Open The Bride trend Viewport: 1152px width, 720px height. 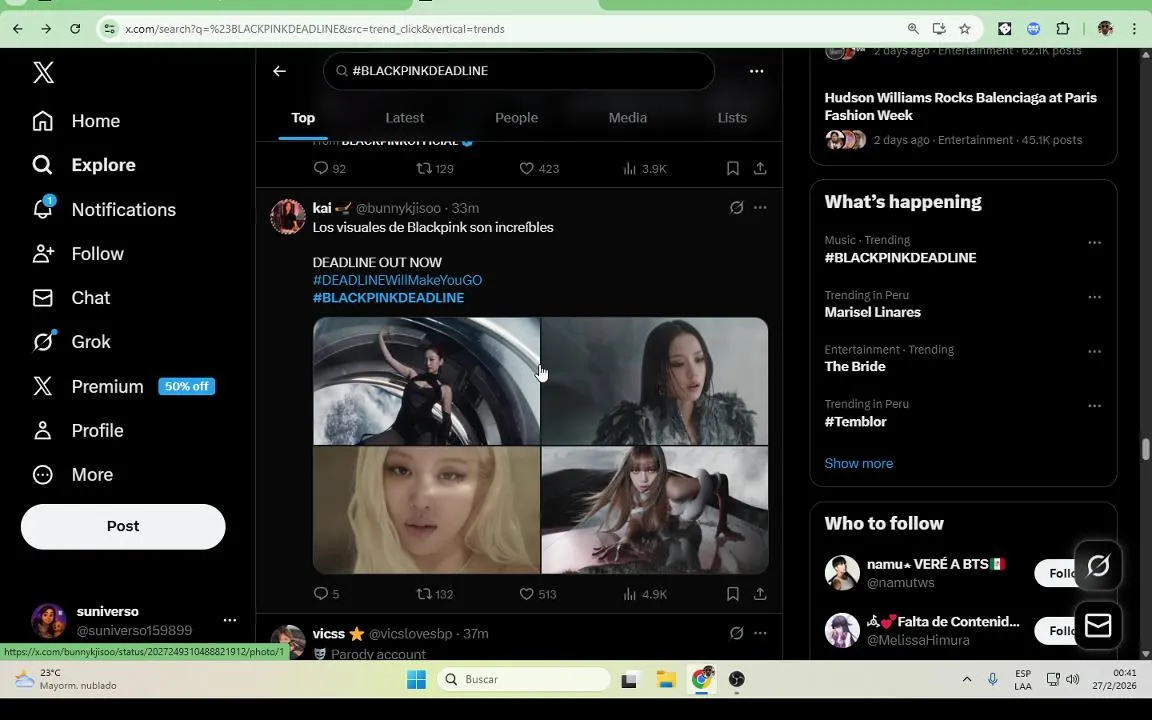pos(854,367)
